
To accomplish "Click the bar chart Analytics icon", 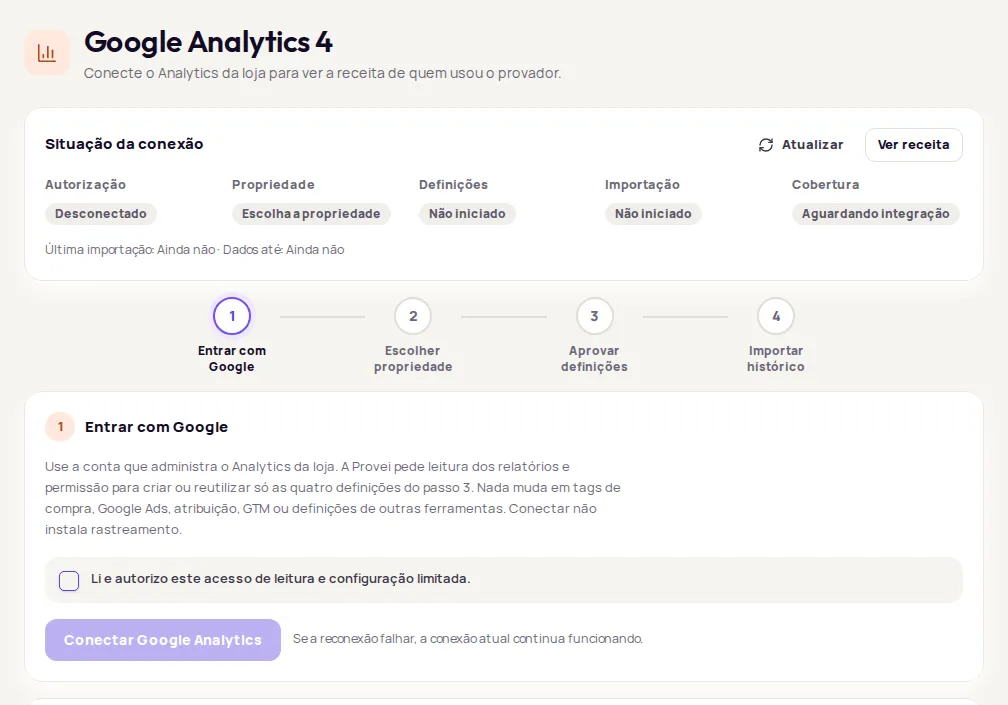I will point(47,53).
